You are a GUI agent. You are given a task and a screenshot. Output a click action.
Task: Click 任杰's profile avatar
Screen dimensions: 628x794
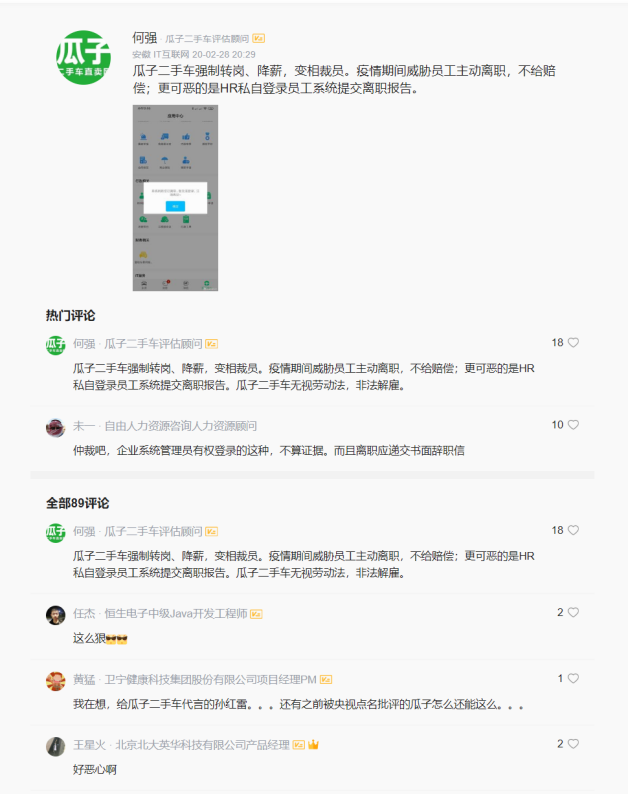[56, 615]
